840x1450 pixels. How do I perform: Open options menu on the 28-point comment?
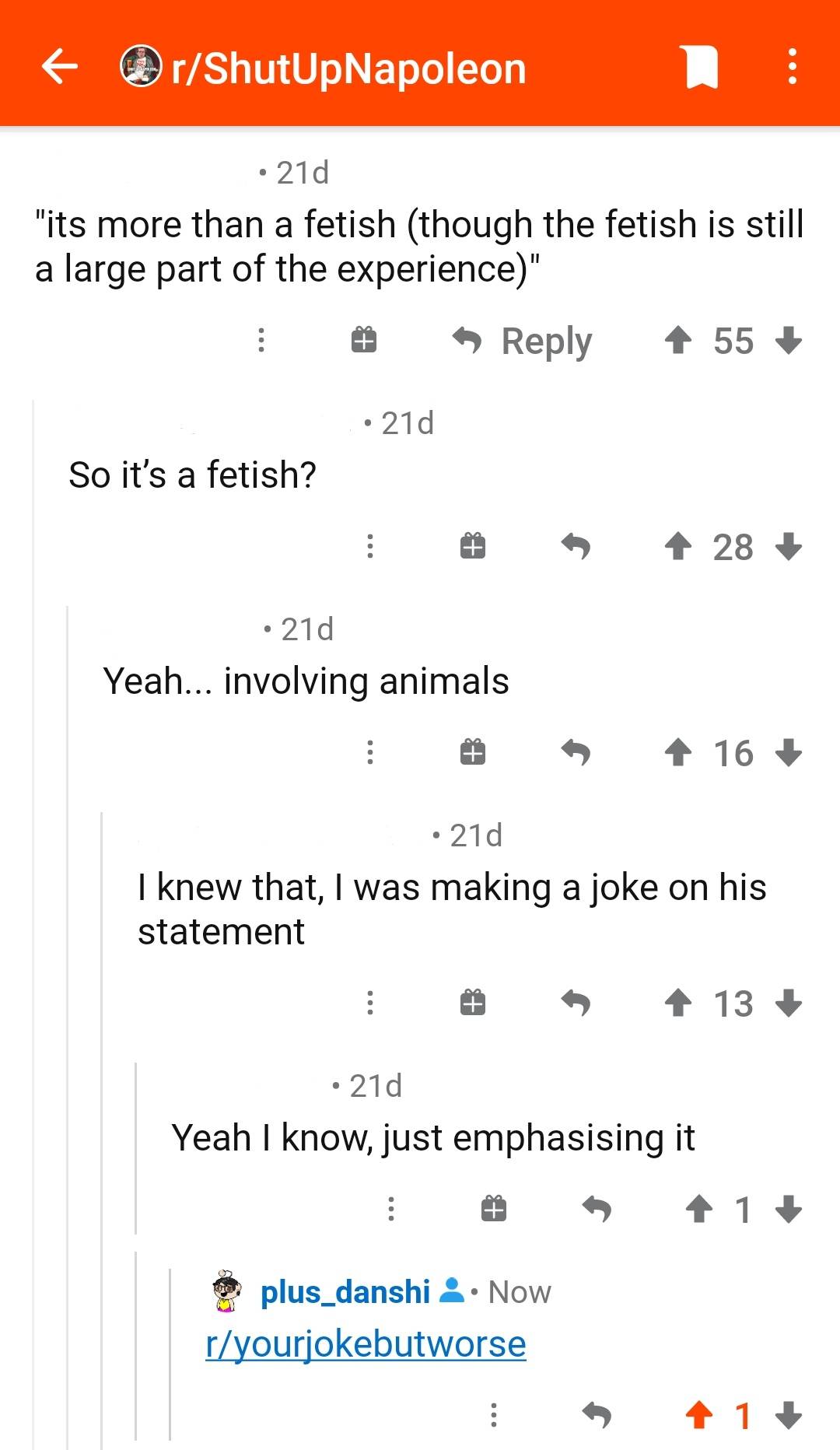point(369,547)
